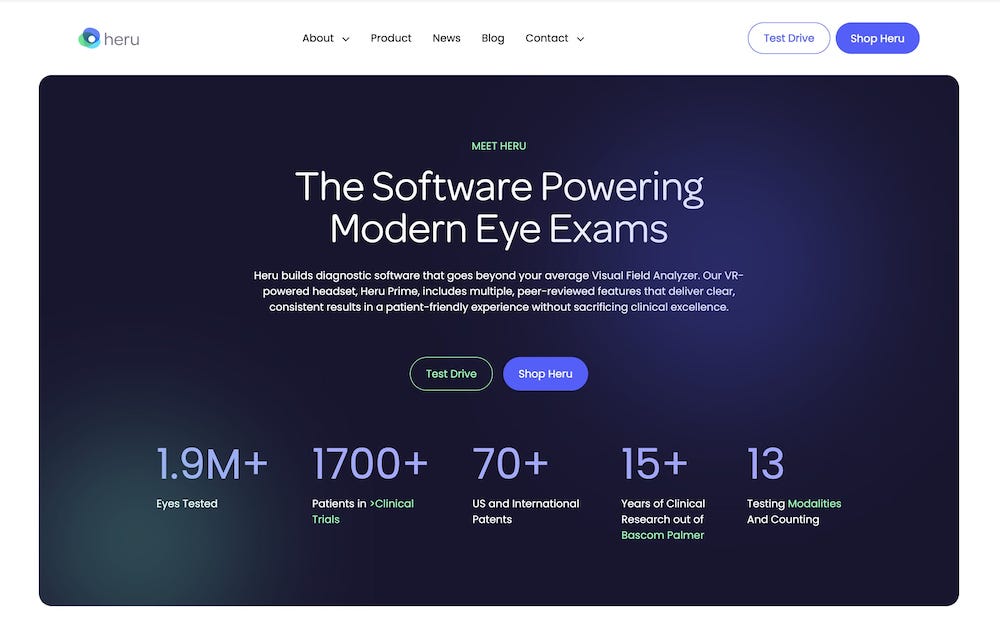Click the 'Eyes Tested' caption
Viewport: 1000px width, 622px height.
pyautogui.click(x=187, y=503)
